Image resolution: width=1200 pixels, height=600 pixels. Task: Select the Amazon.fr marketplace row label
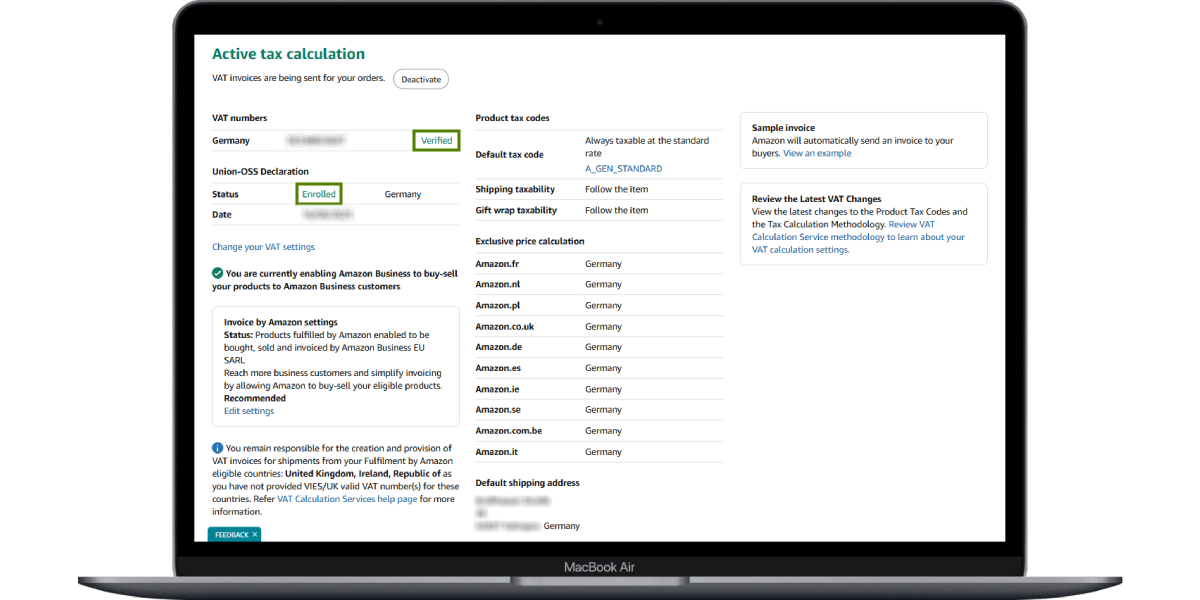pos(497,264)
